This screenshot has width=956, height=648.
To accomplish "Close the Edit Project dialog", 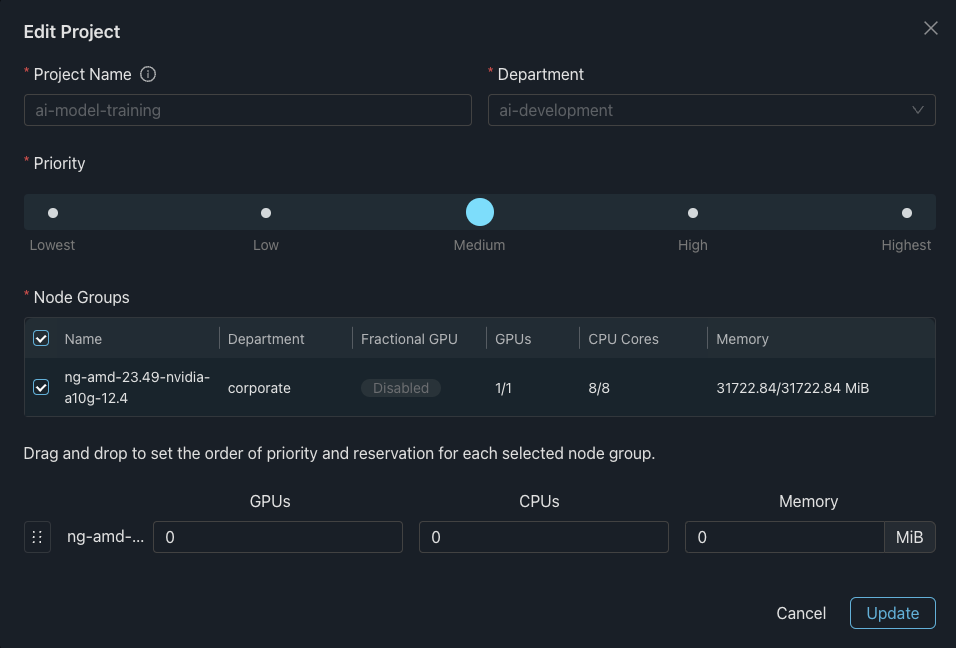I will point(930,29).
